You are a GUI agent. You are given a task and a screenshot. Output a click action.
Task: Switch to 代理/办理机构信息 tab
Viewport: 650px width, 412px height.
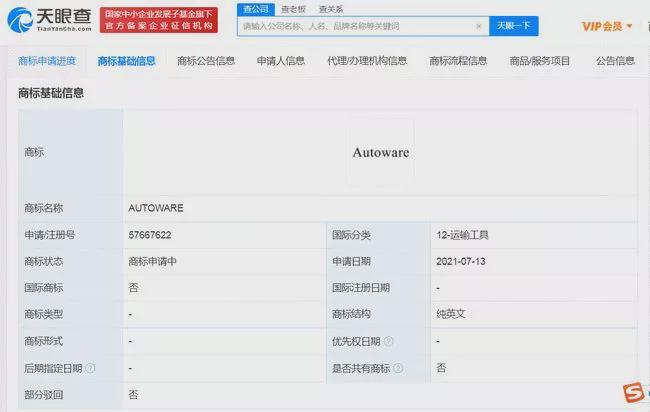click(x=367, y=61)
